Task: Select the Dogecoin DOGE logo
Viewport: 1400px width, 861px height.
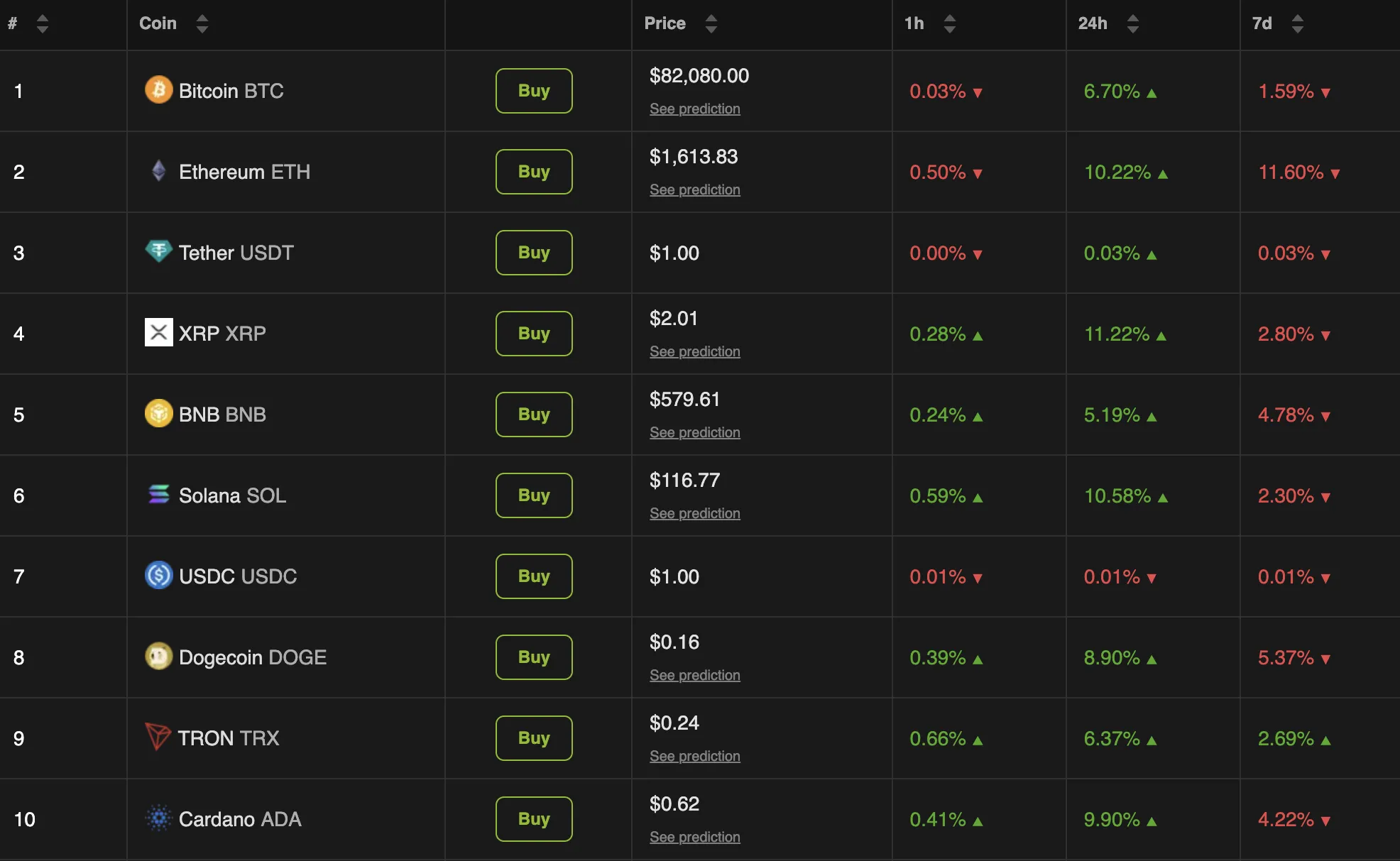Action: coord(159,657)
